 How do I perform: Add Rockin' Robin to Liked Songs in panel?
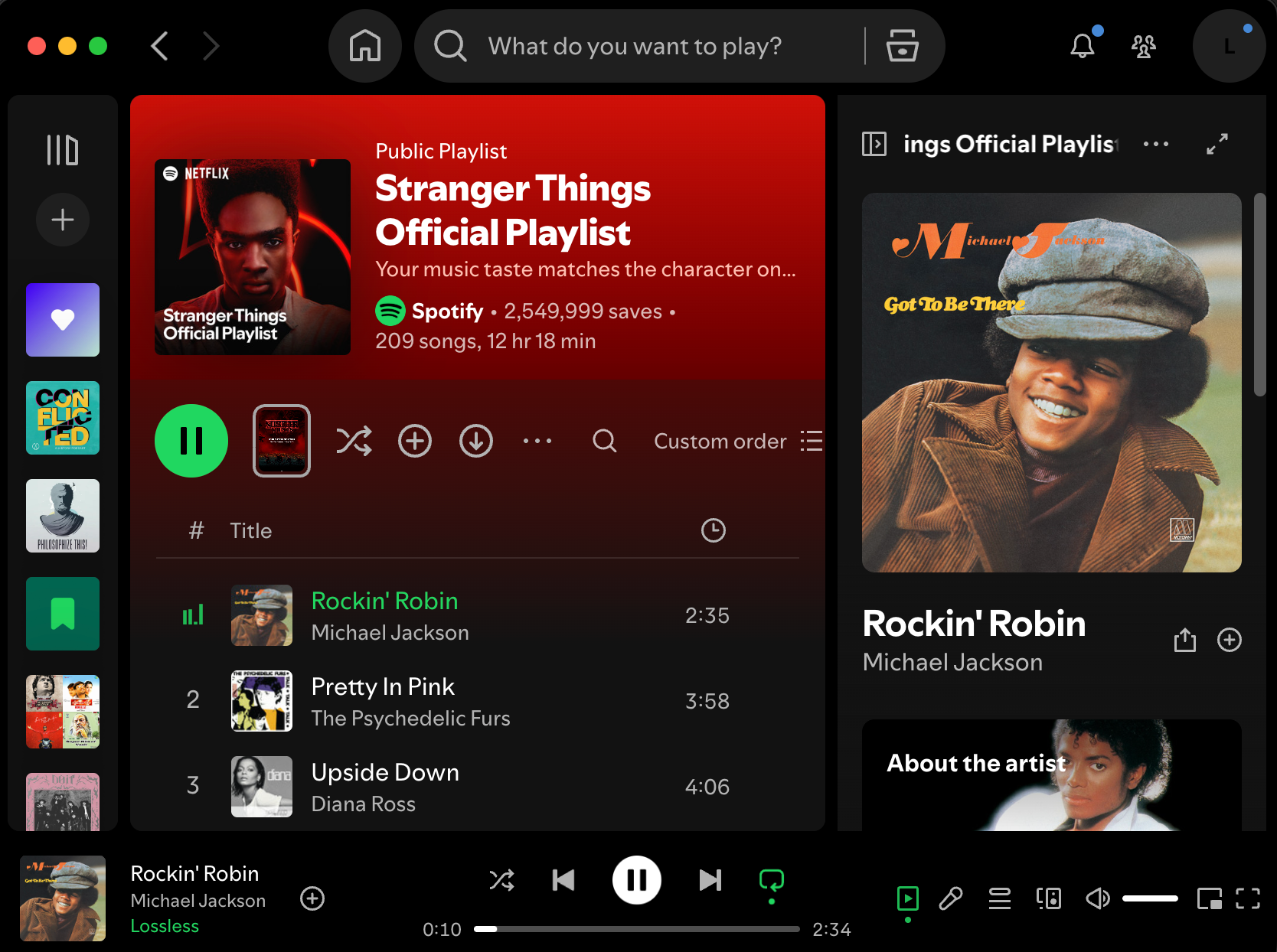(1230, 640)
